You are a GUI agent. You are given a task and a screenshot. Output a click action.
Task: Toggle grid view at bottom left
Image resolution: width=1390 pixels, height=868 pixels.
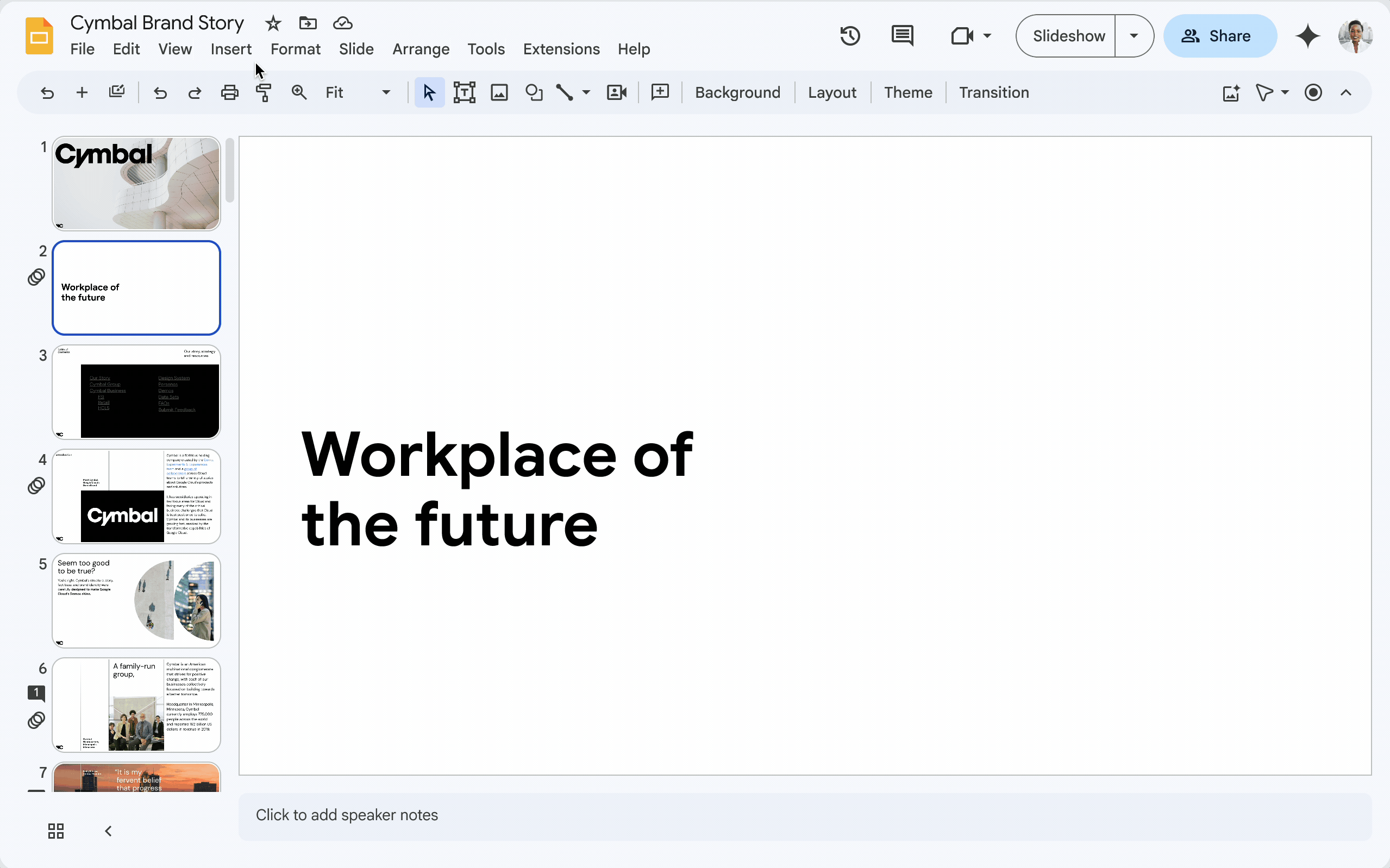tap(55, 831)
